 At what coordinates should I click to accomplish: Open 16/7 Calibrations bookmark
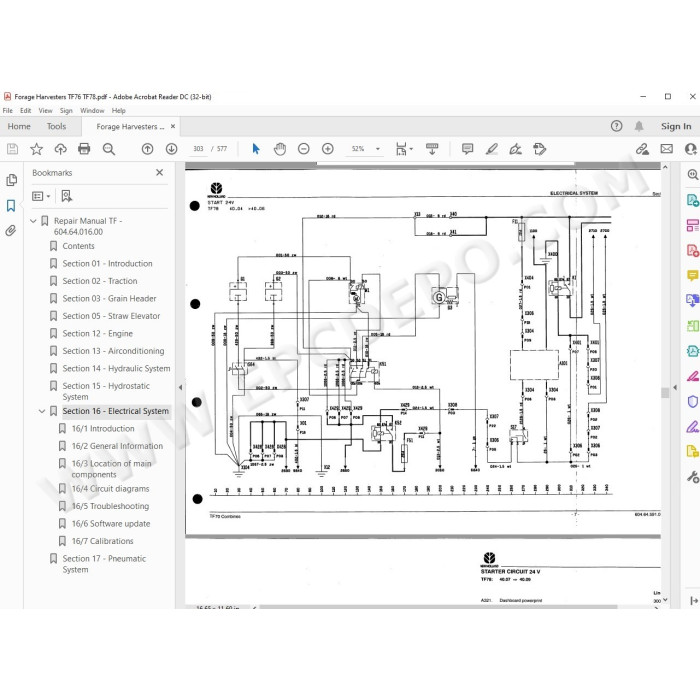click(x=103, y=541)
